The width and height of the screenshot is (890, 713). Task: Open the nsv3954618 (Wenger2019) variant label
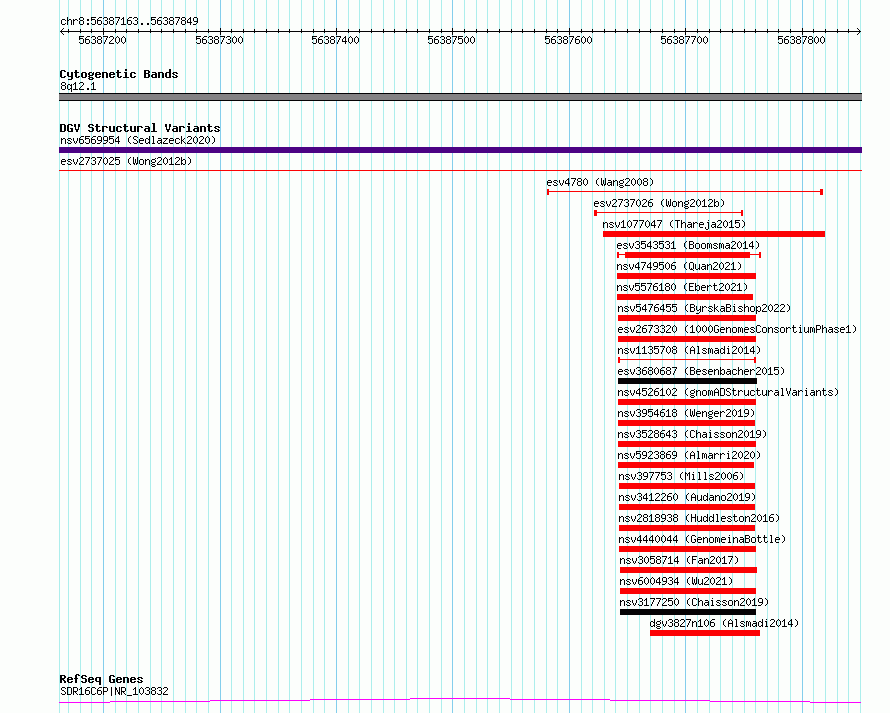tap(686, 413)
